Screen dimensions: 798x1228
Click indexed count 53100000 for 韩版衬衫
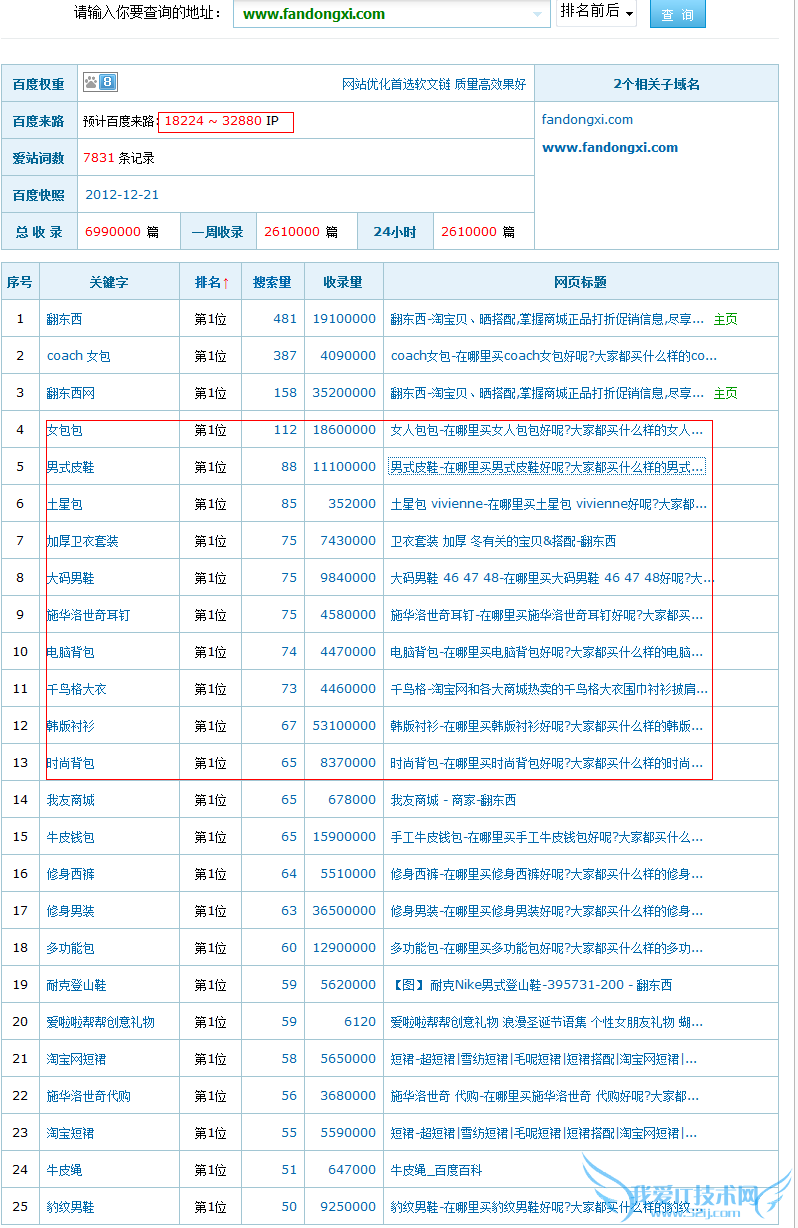[x=344, y=727]
